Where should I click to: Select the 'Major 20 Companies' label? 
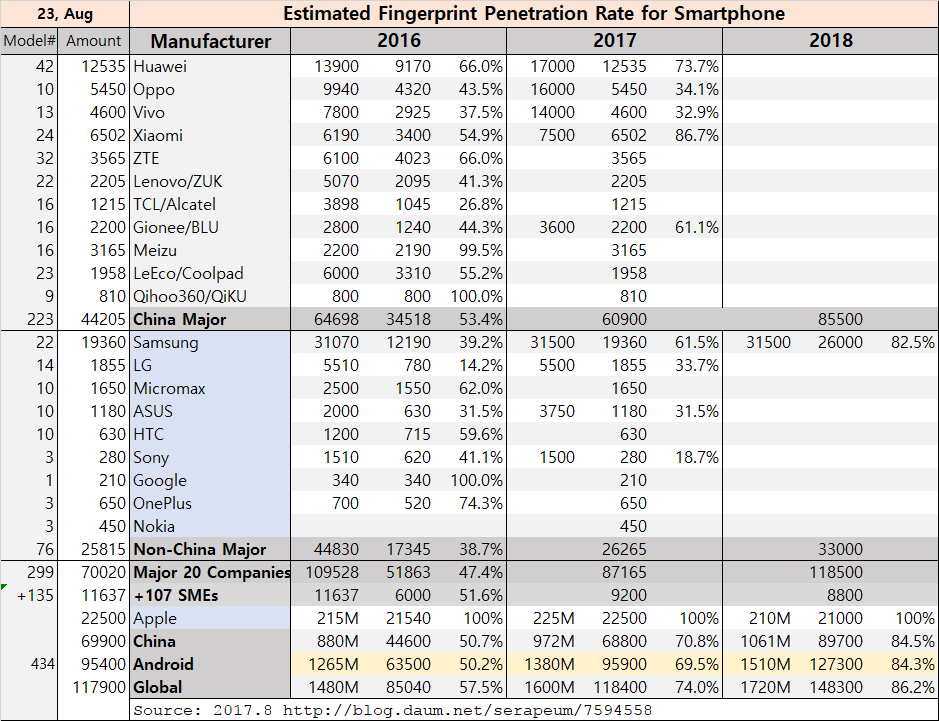(210, 572)
